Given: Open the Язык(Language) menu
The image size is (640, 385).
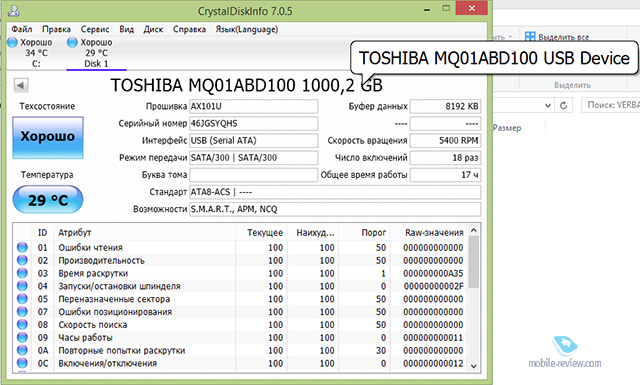Looking at the screenshot, I should click(247, 29).
